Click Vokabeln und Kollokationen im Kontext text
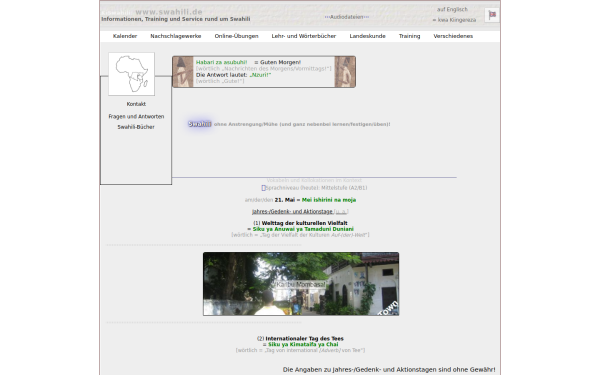Screen dimensions: 600x375 pyautogui.click(x=314, y=180)
